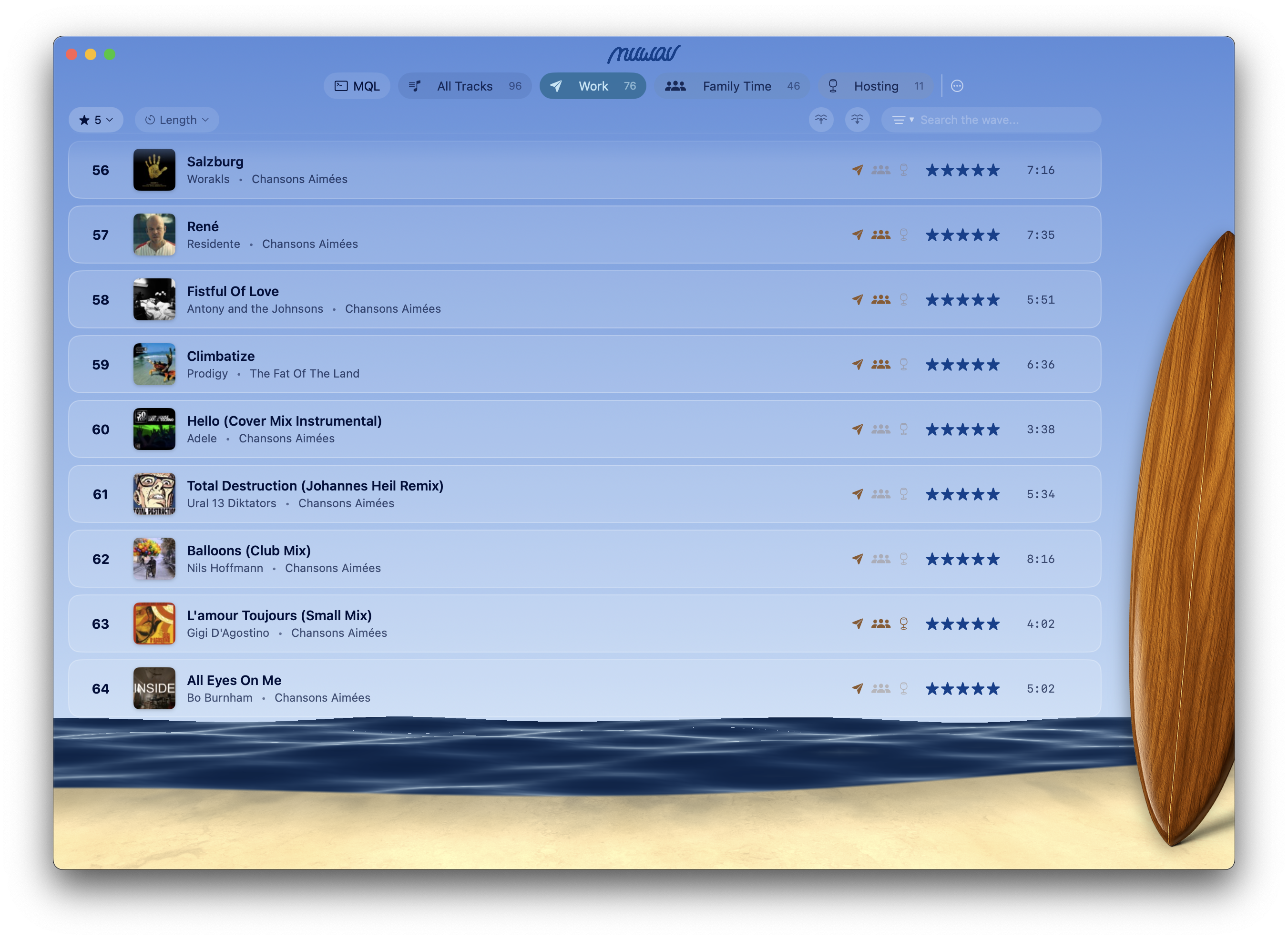Click the artist name Gigi D'Agostino
The height and width of the screenshot is (940, 1288).
click(228, 633)
